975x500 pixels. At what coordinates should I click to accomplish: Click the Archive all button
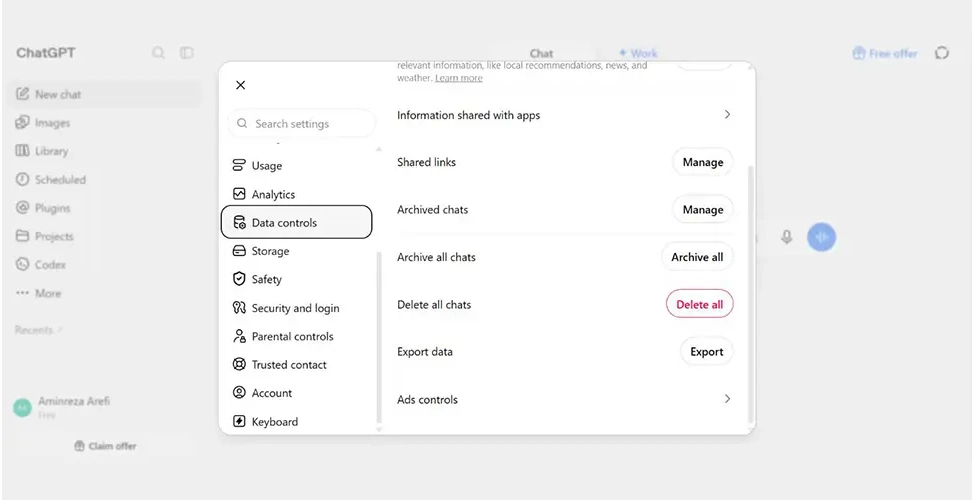(x=697, y=257)
